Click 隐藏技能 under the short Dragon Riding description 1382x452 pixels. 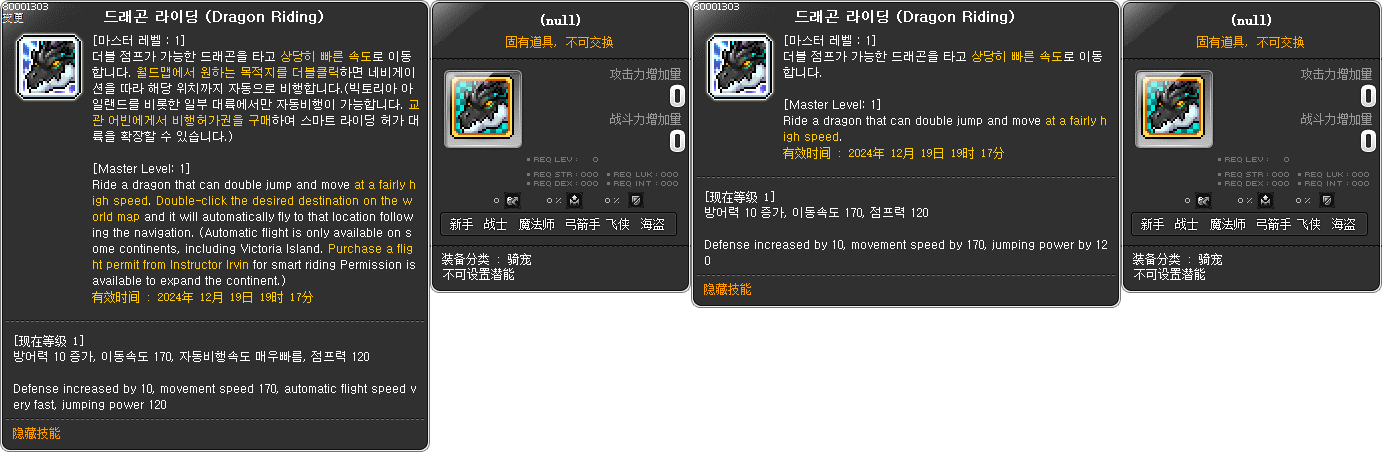coord(727,289)
